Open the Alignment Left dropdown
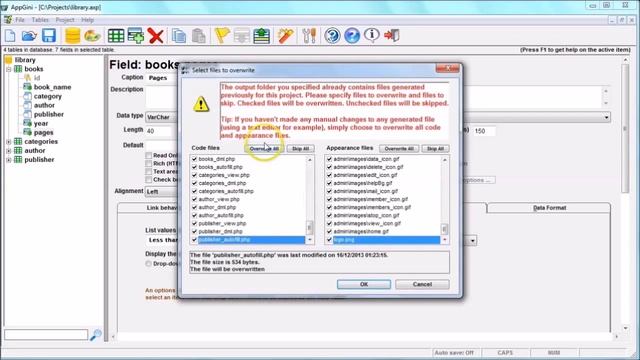The image size is (640, 360). (x=162, y=191)
